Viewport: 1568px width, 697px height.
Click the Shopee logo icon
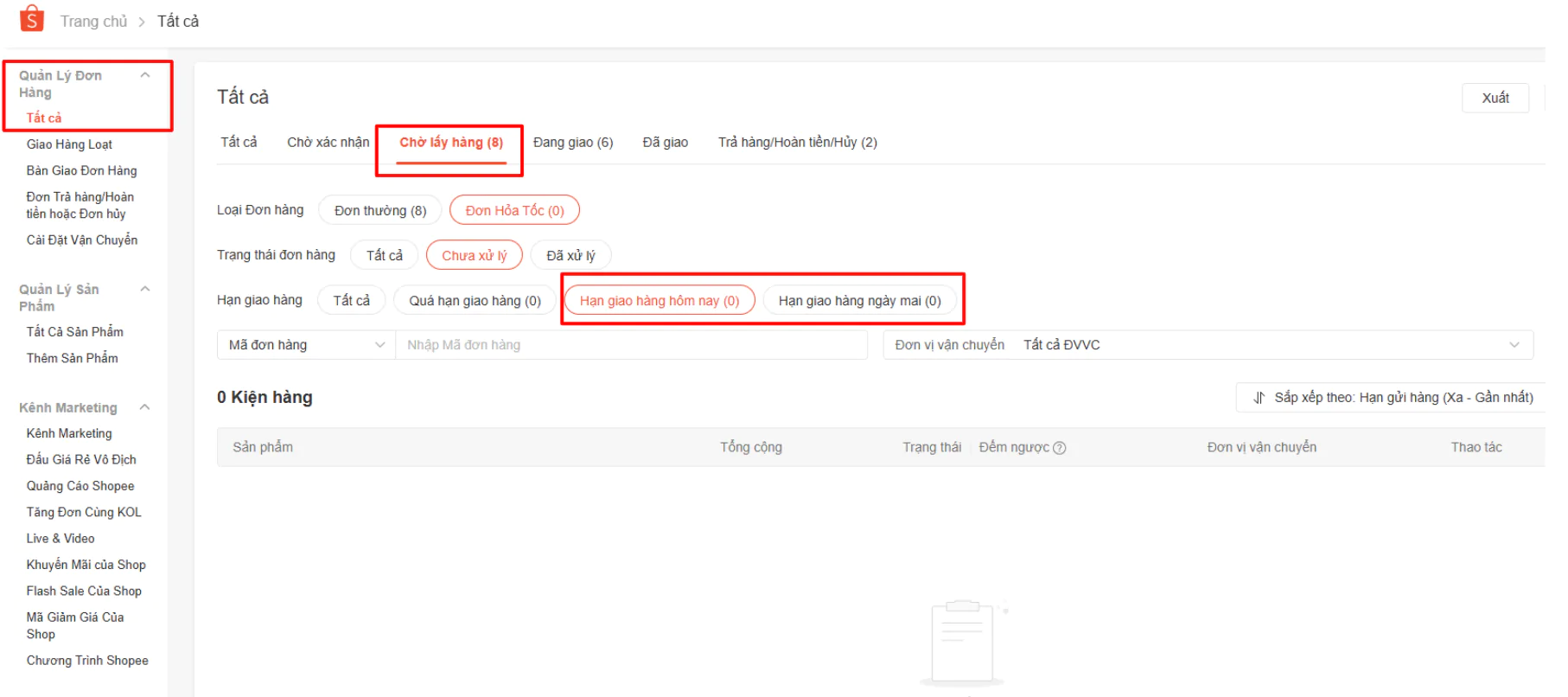click(31, 19)
